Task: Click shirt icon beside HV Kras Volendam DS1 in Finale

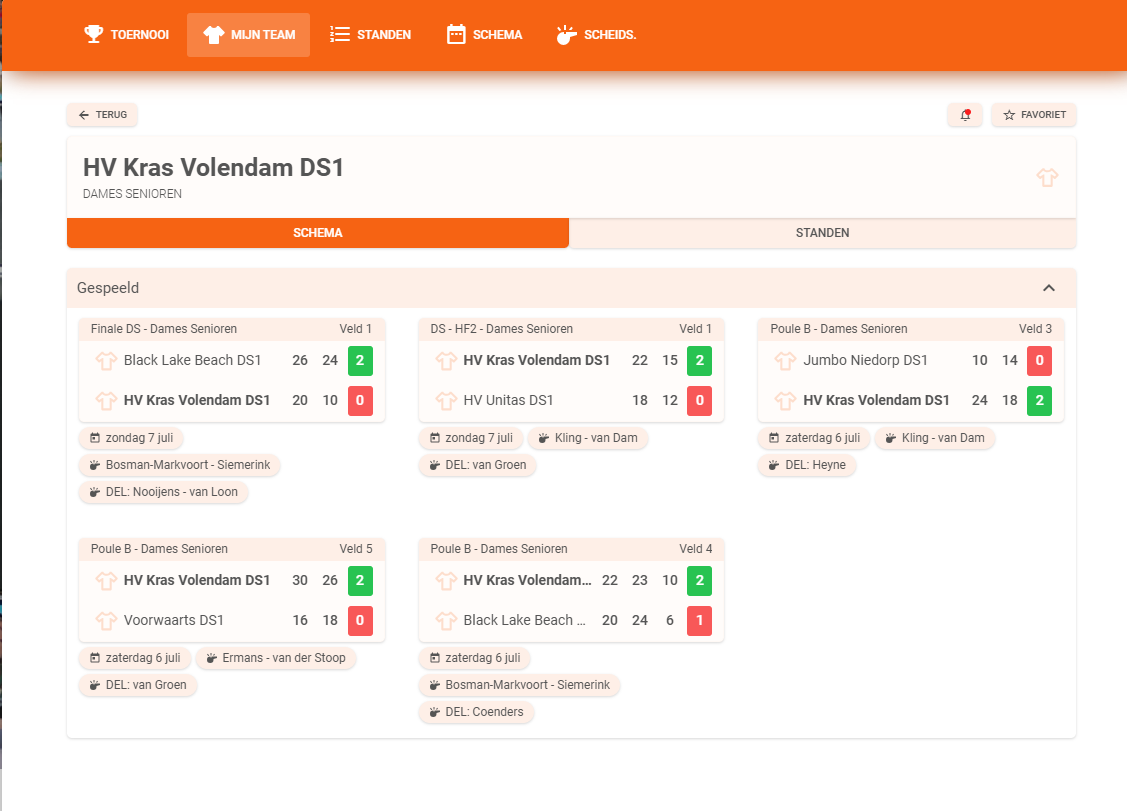Action: [106, 400]
